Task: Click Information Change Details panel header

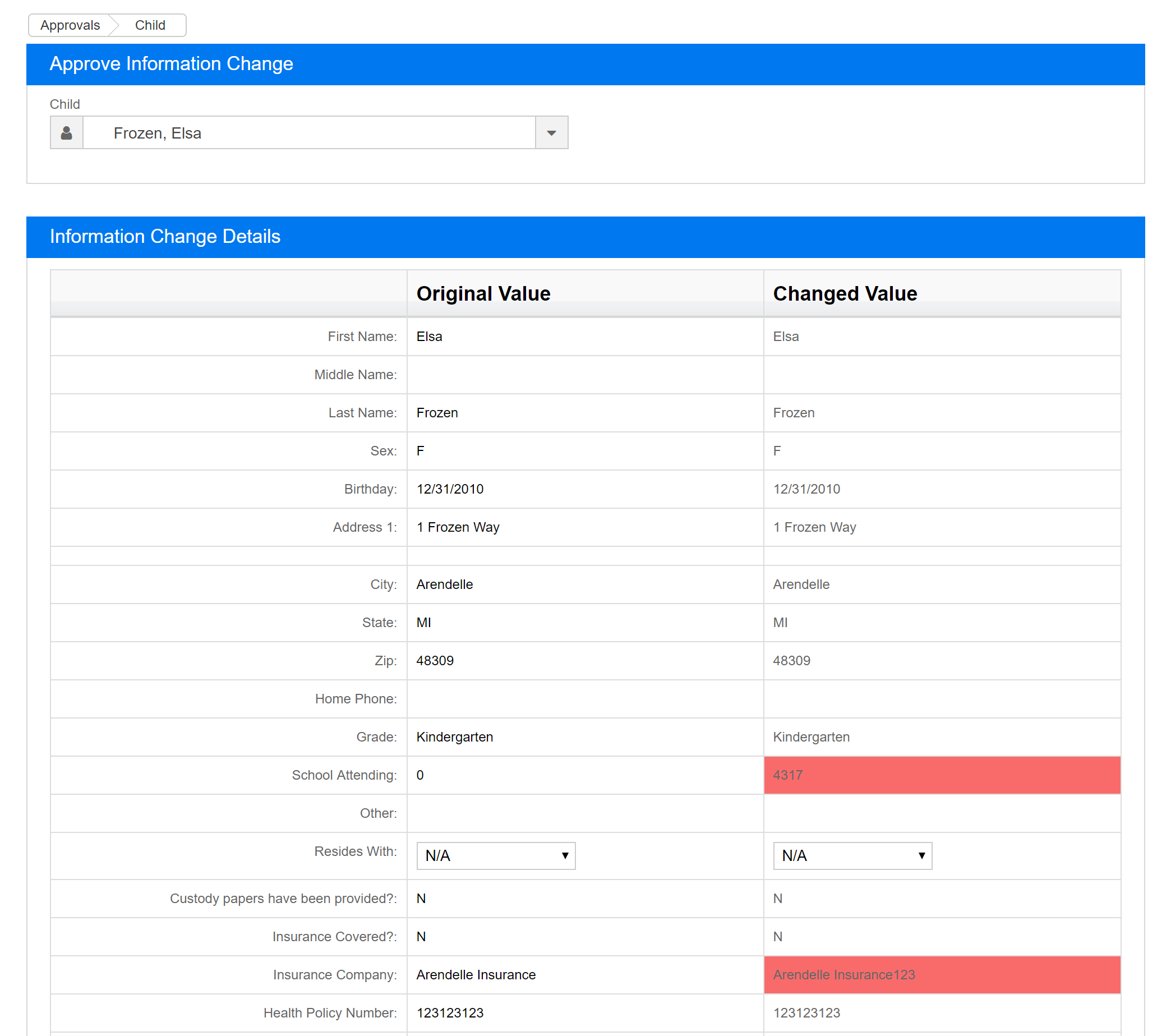Action: [585, 237]
